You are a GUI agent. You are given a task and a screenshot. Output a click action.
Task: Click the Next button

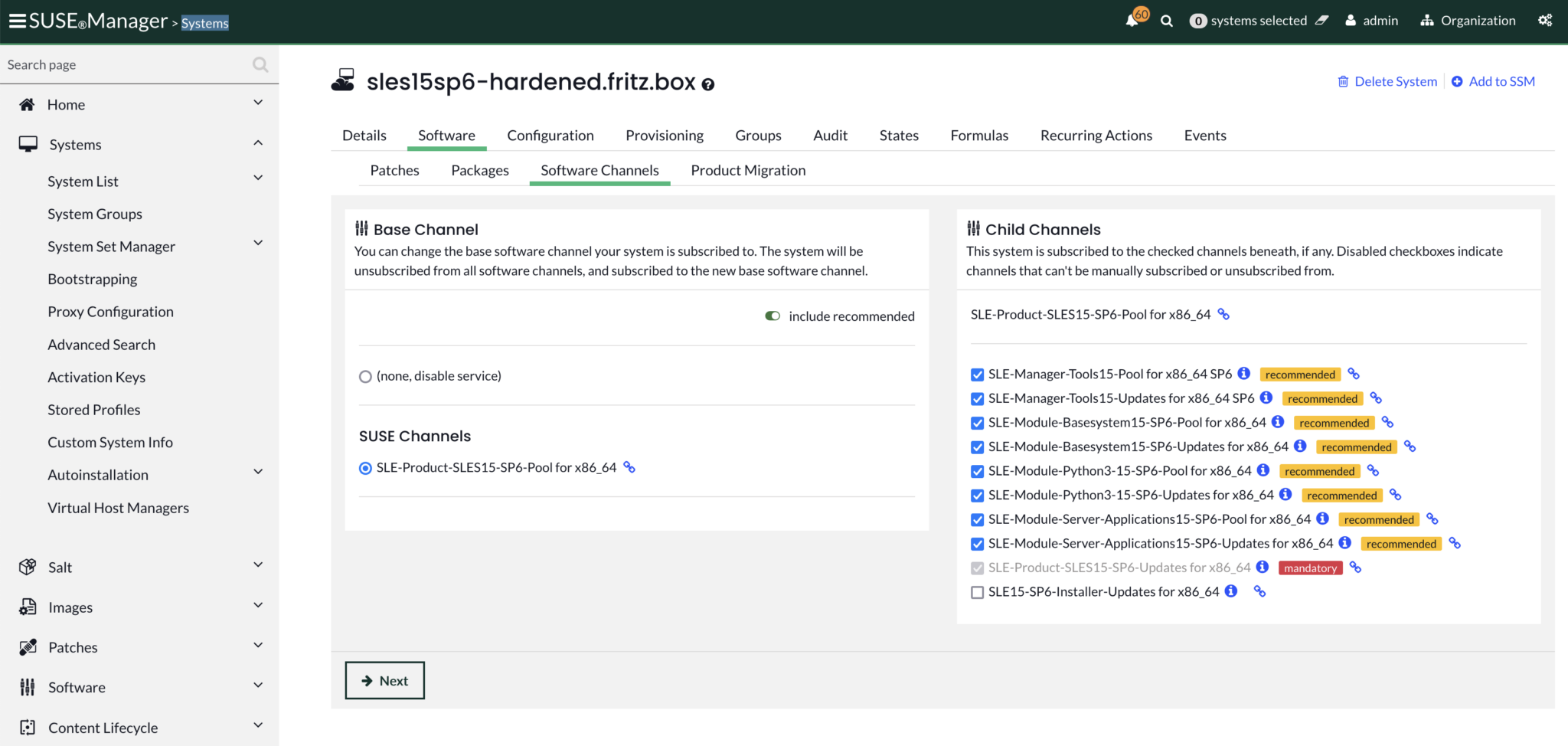coord(384,680)
